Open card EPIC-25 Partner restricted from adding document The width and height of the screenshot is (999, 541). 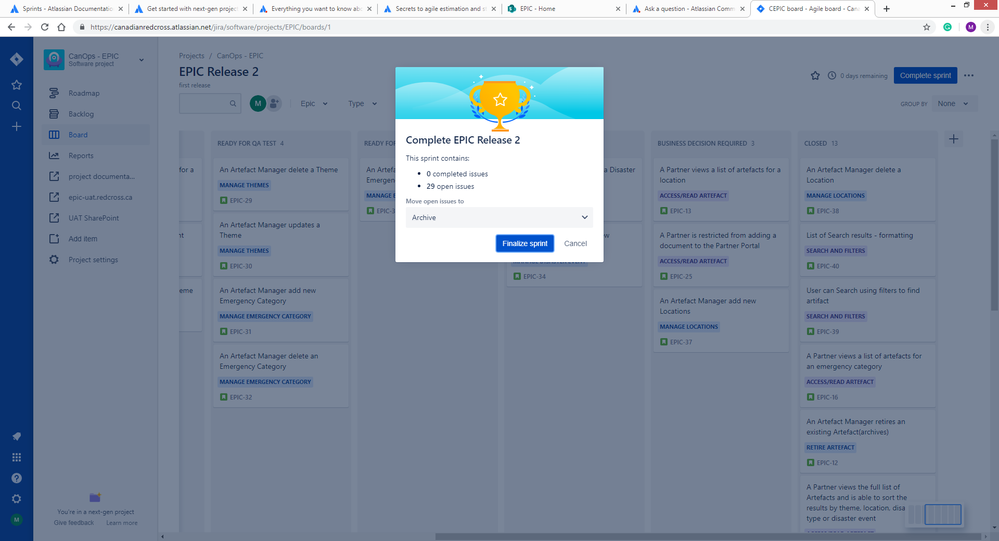pos(721,256)
